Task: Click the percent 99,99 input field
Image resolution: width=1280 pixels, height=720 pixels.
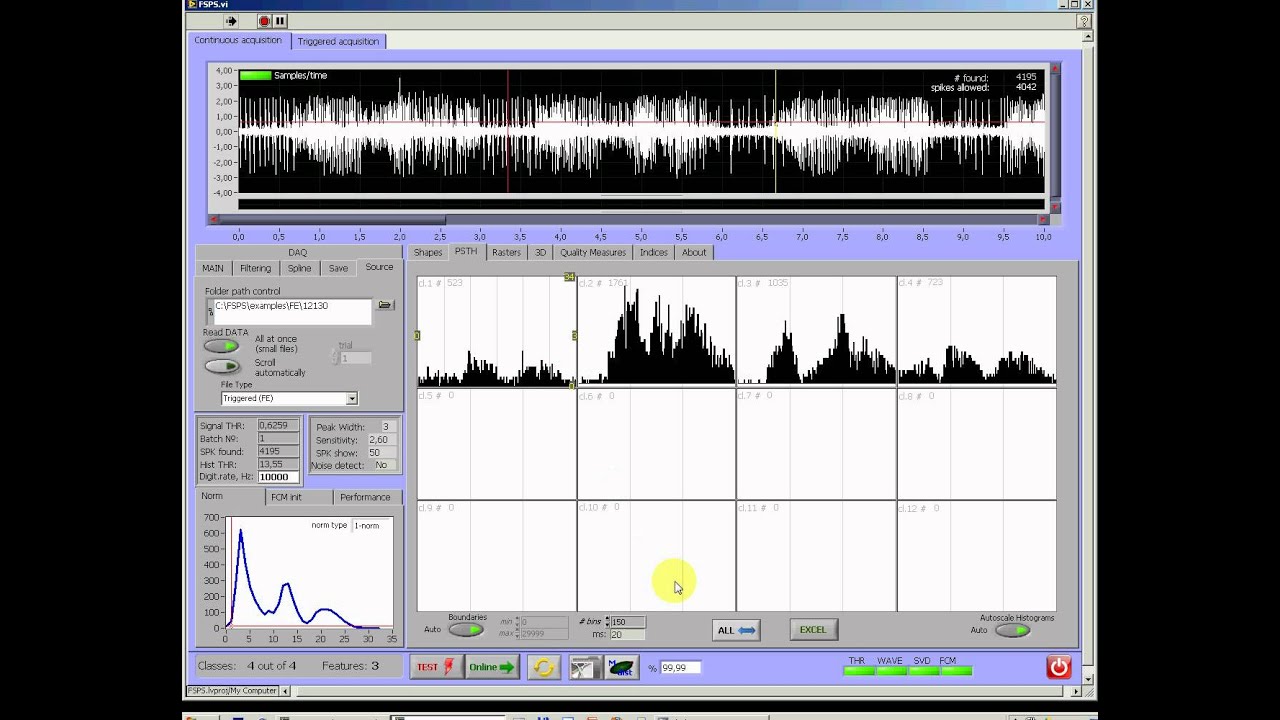Action: pyautogui.click(x=680, y=667)
